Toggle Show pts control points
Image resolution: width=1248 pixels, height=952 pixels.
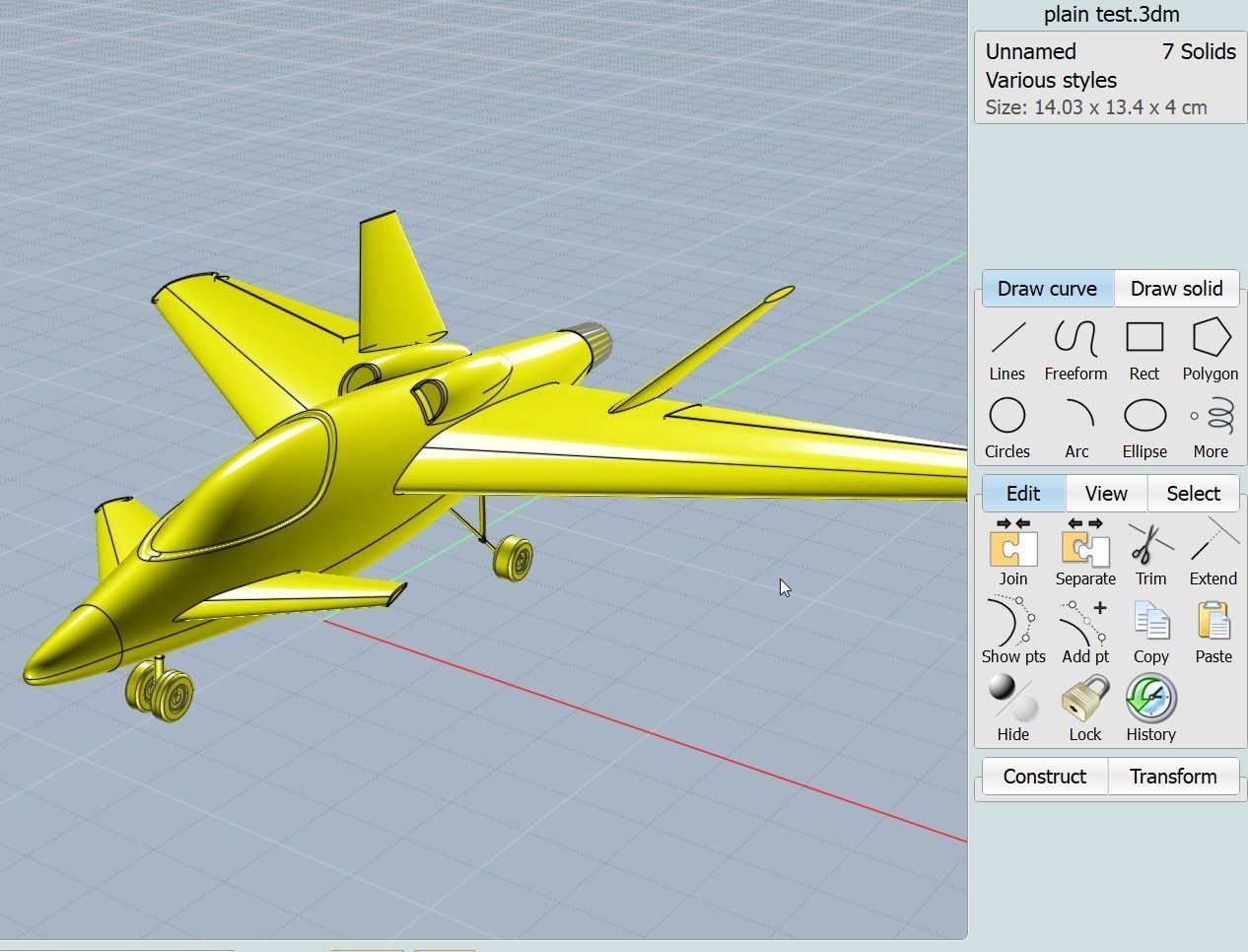click(x=1013, y=632)
